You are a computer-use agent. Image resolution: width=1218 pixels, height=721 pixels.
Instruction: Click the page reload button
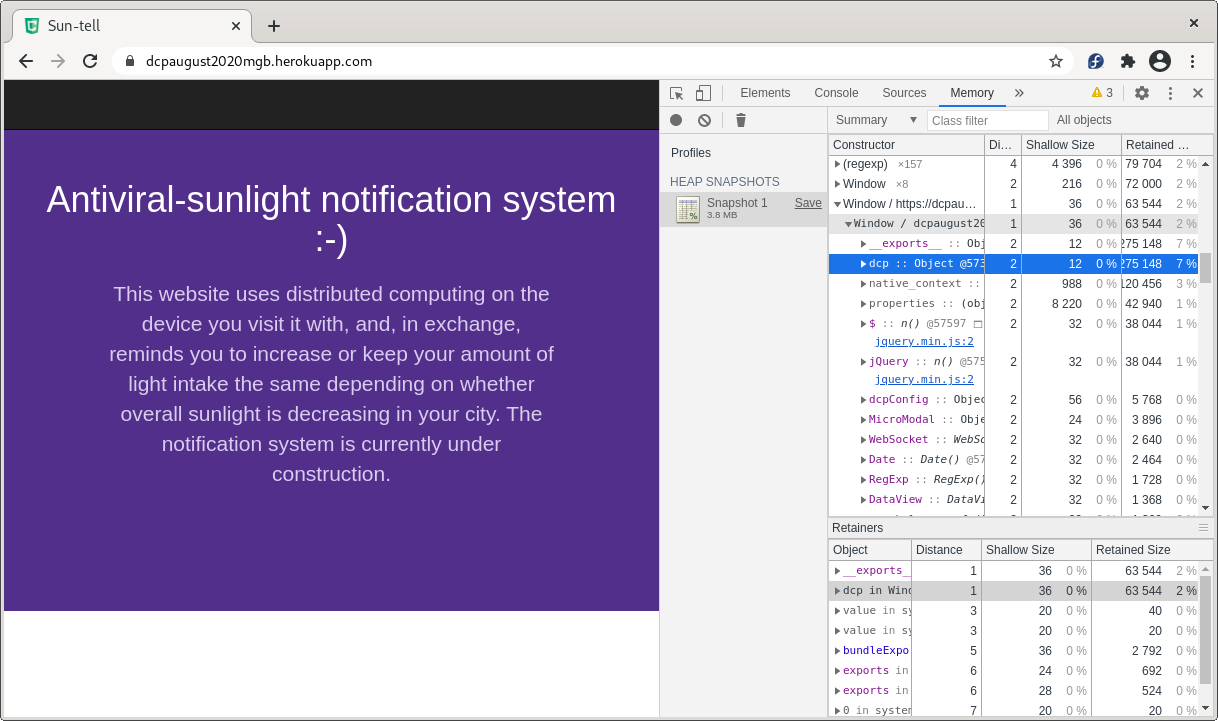tap(90, 61)
